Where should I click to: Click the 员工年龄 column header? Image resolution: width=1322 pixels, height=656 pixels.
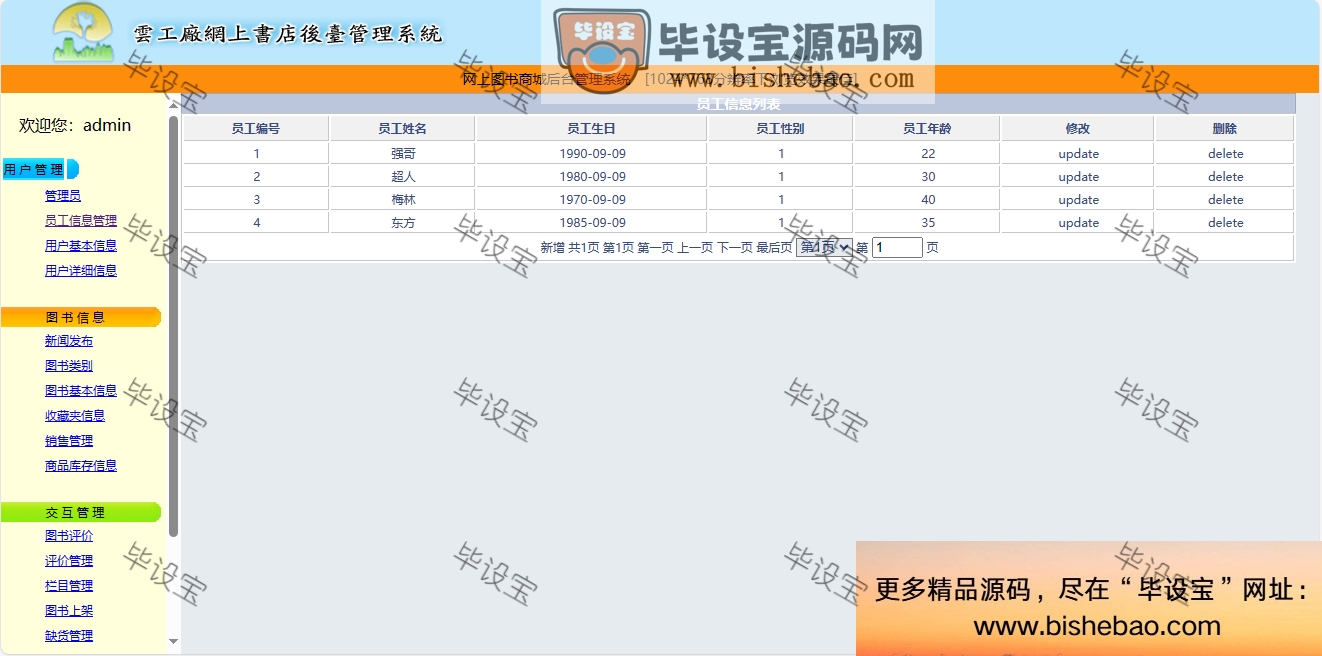click(x=927, y=129)
